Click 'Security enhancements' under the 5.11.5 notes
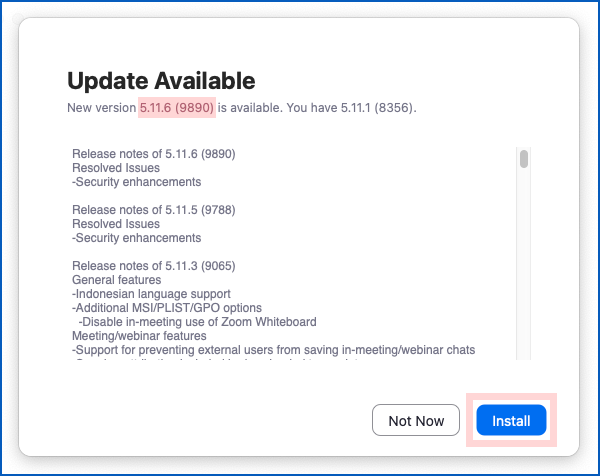Image resolution: width=600 pixels, height=476 pixels. (137, 238)
